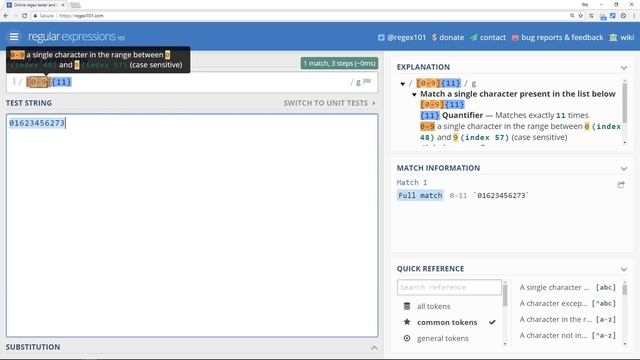The height and width of the screenshot is (360, 640).
Task: Click into the regular expression input field
Action: (192, 82)
